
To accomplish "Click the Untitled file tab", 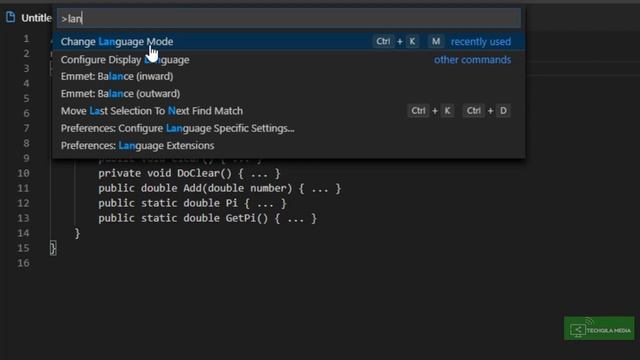I will 28,18.
